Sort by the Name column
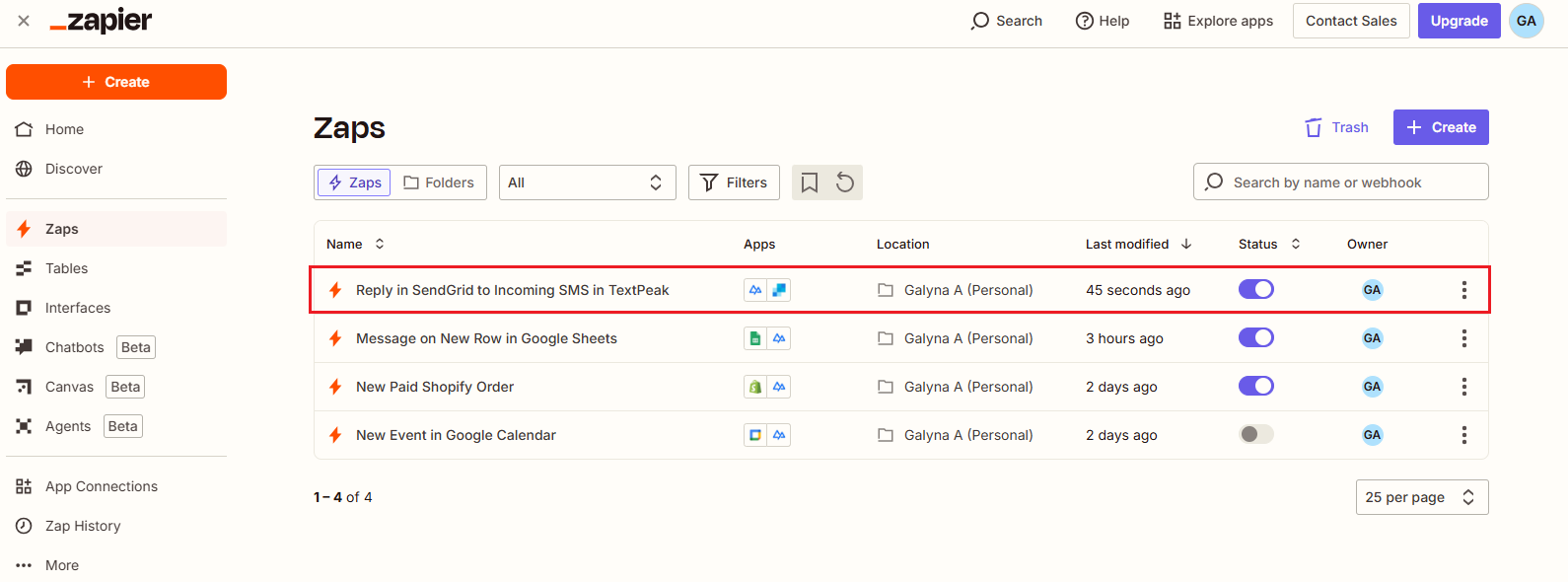This screenshot has height=582, width=1568. [355, 244]
